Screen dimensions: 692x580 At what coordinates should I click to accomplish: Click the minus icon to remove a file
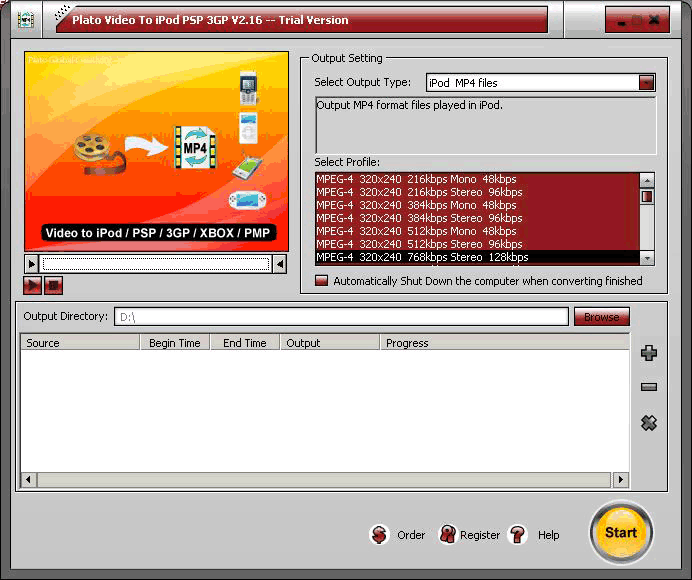pos(649,387)
